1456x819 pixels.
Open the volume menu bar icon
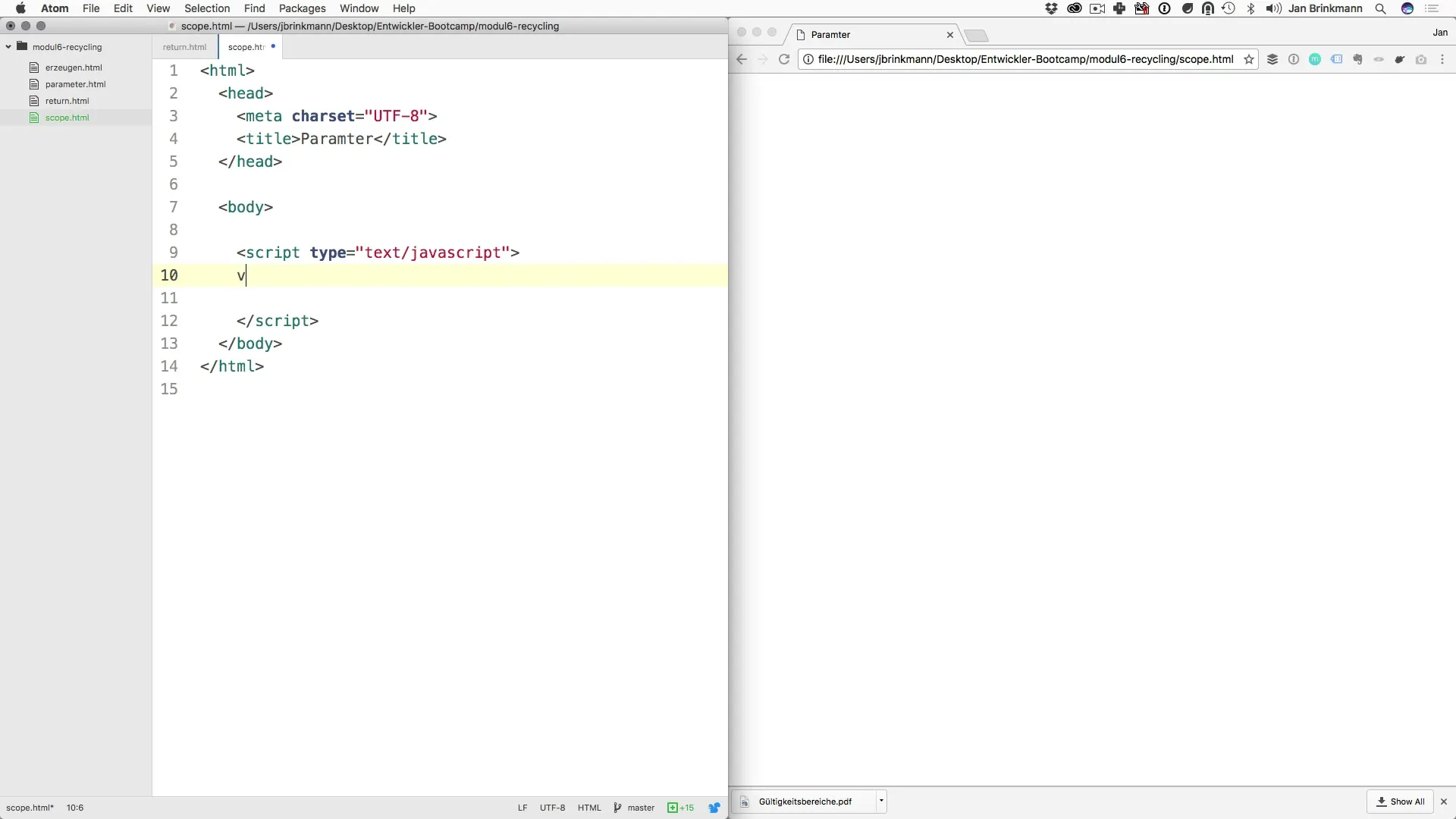[x=1273, y=8]
